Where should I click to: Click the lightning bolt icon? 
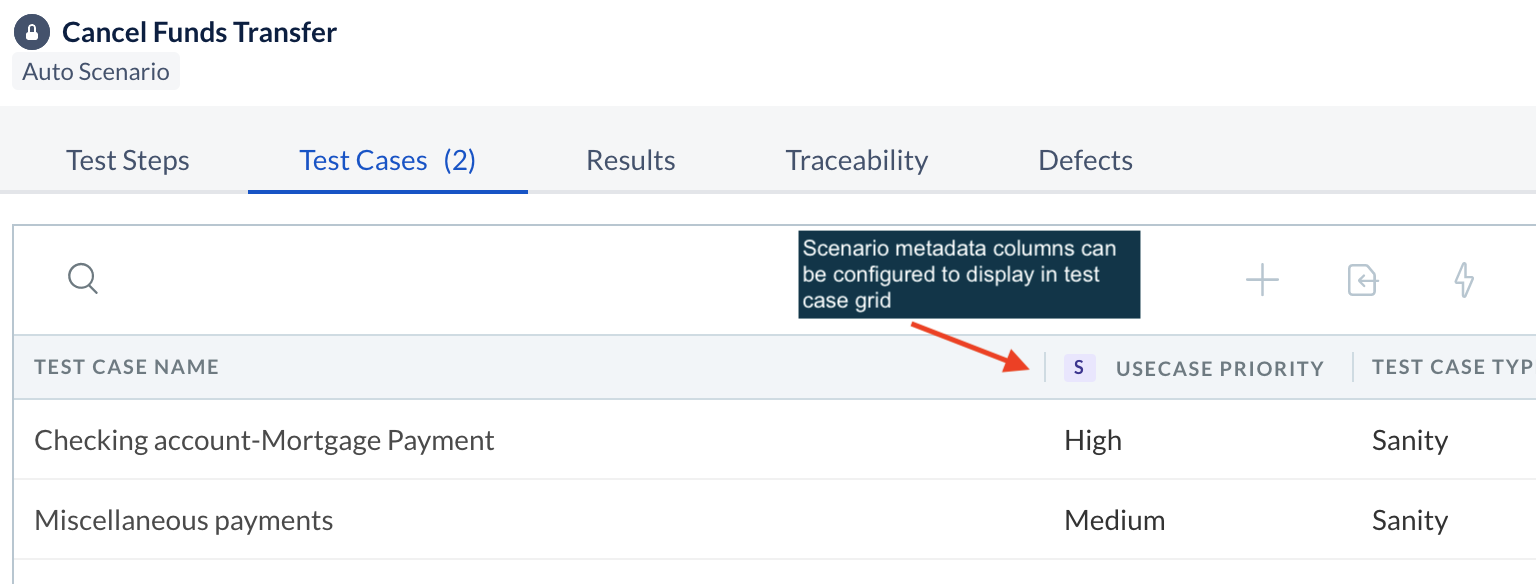(x=1463, y=280)
